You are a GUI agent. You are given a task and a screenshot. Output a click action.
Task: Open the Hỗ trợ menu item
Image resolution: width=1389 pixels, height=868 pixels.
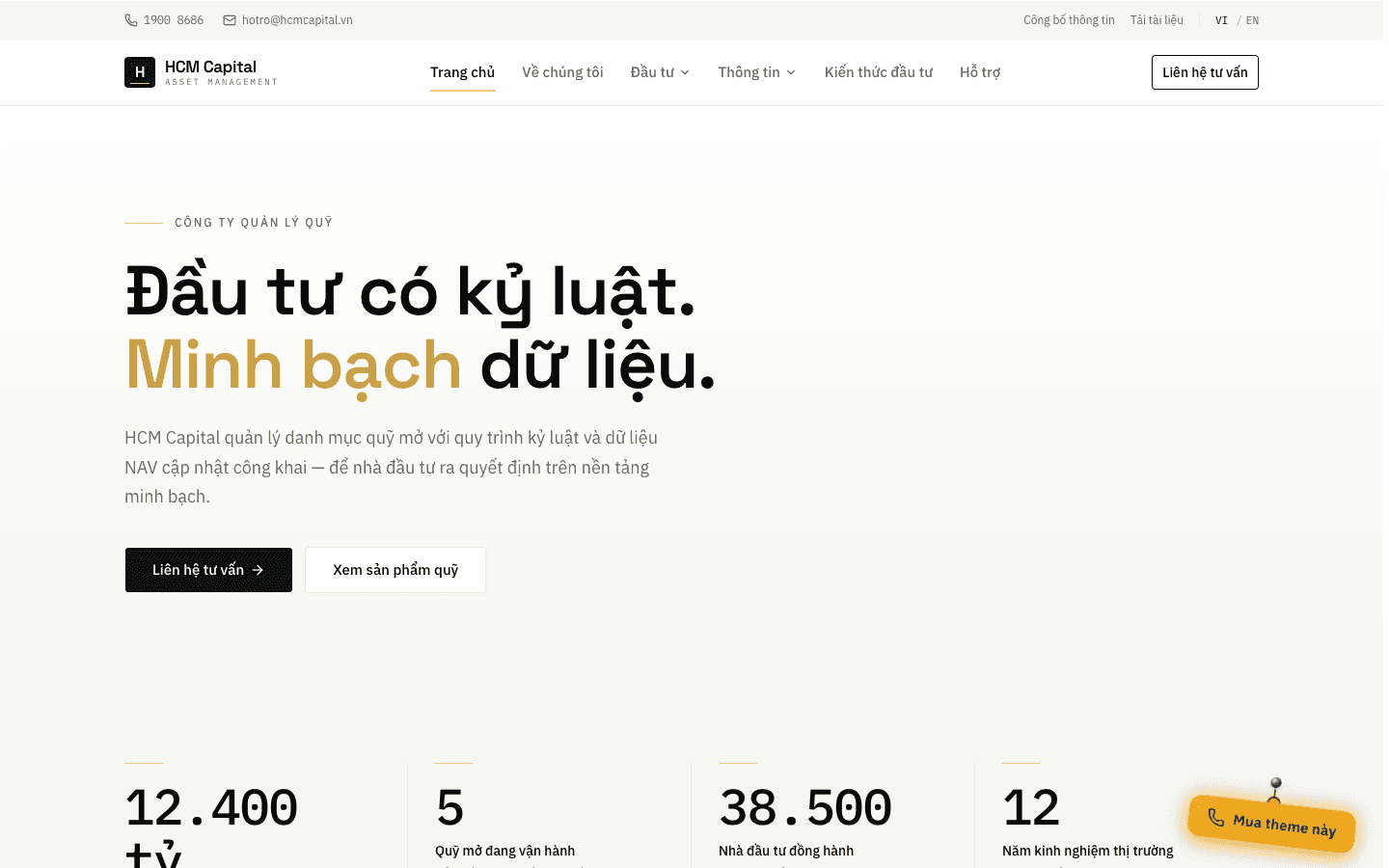(980, 72)
